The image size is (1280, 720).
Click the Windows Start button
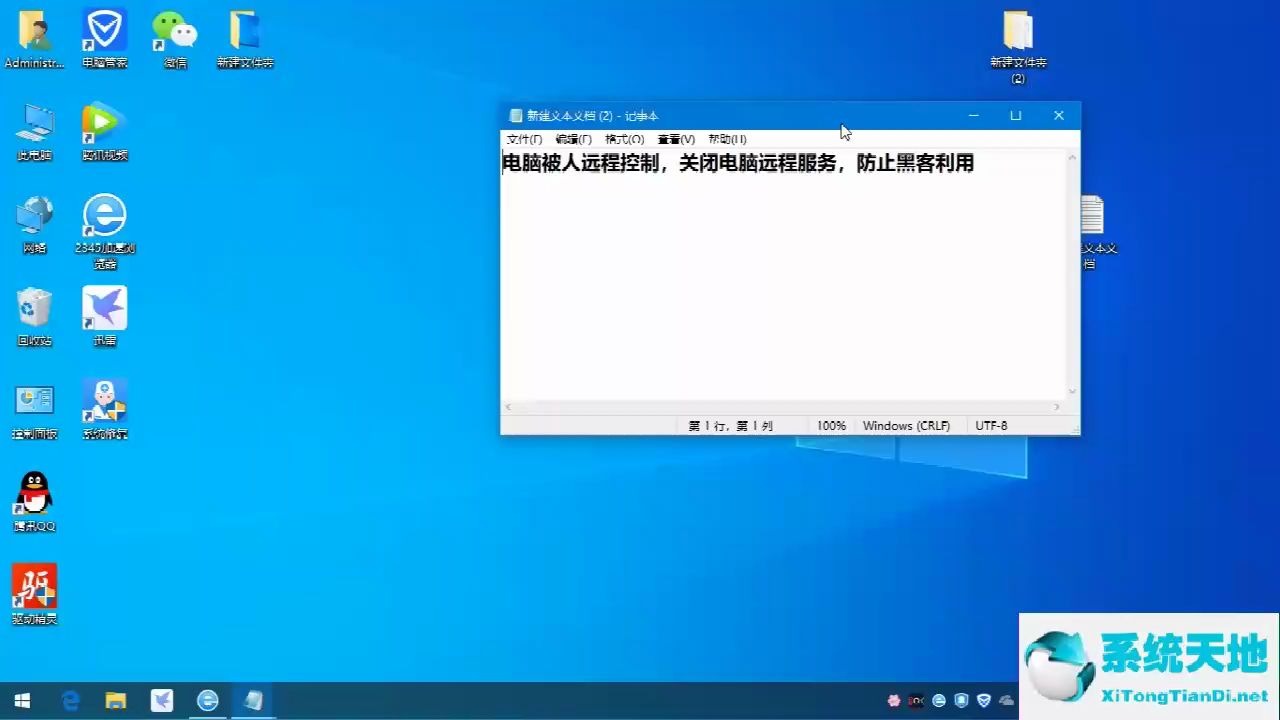(21, 700)
